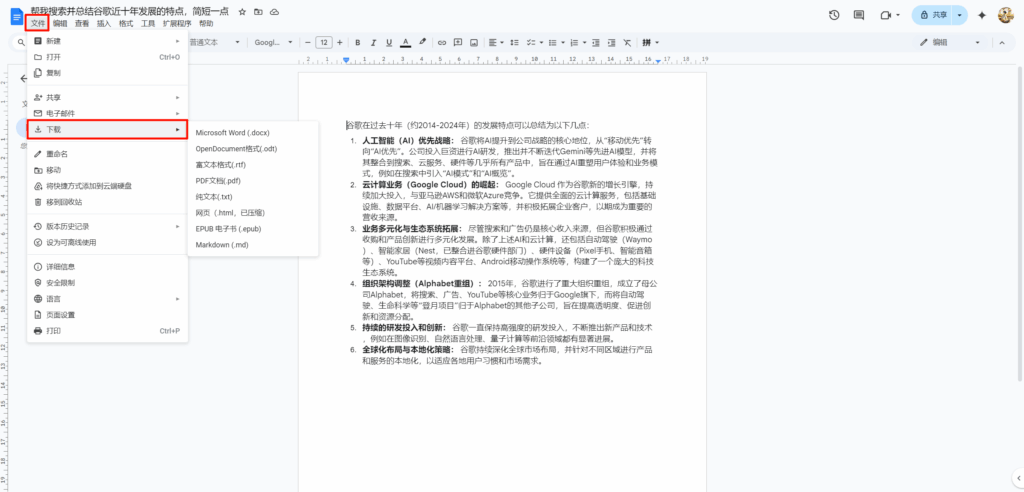Click the insert image toolbar icon
Screen dimensions: 1024x492
click(x=474, y=42)
